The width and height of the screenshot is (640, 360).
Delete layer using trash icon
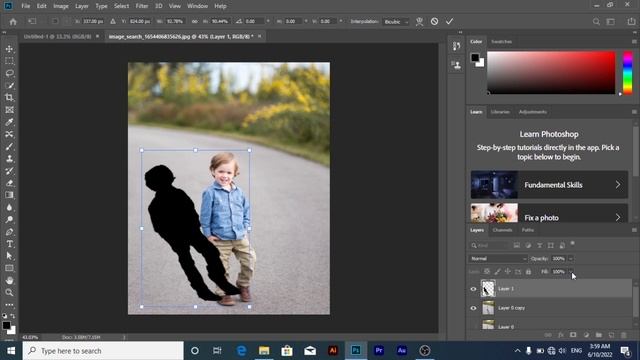point(624,335)
